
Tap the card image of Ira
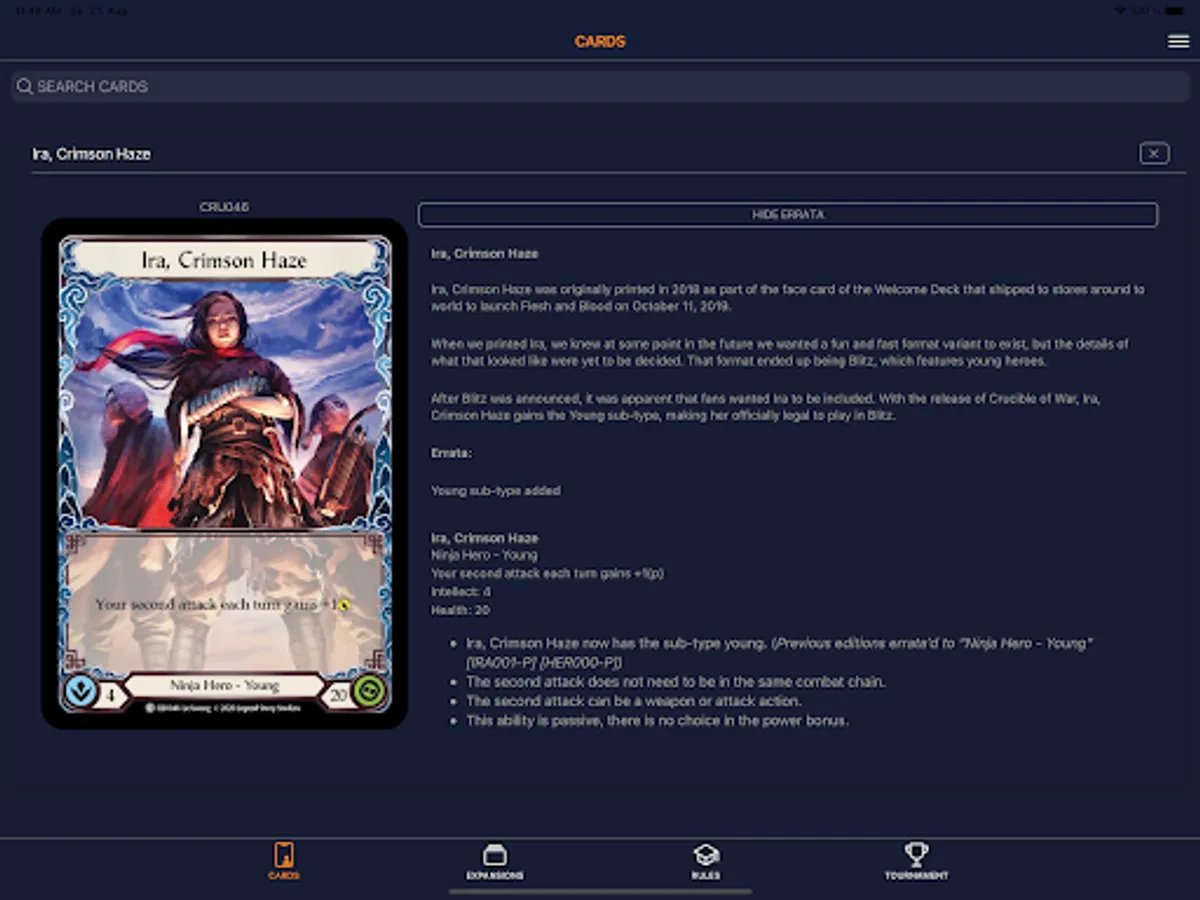(224, 474)
